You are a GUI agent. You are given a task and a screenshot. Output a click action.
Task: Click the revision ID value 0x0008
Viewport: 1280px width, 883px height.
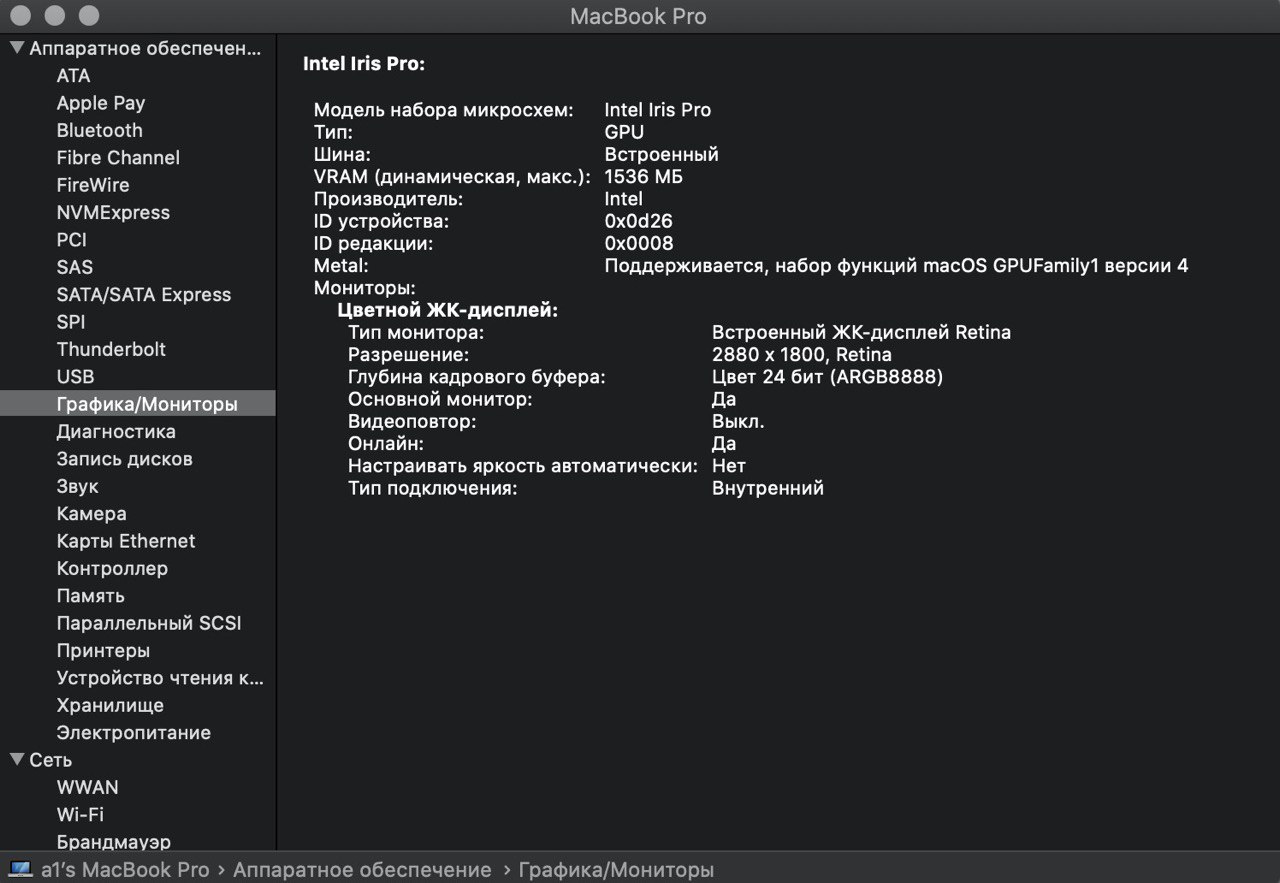pos(639,243)
